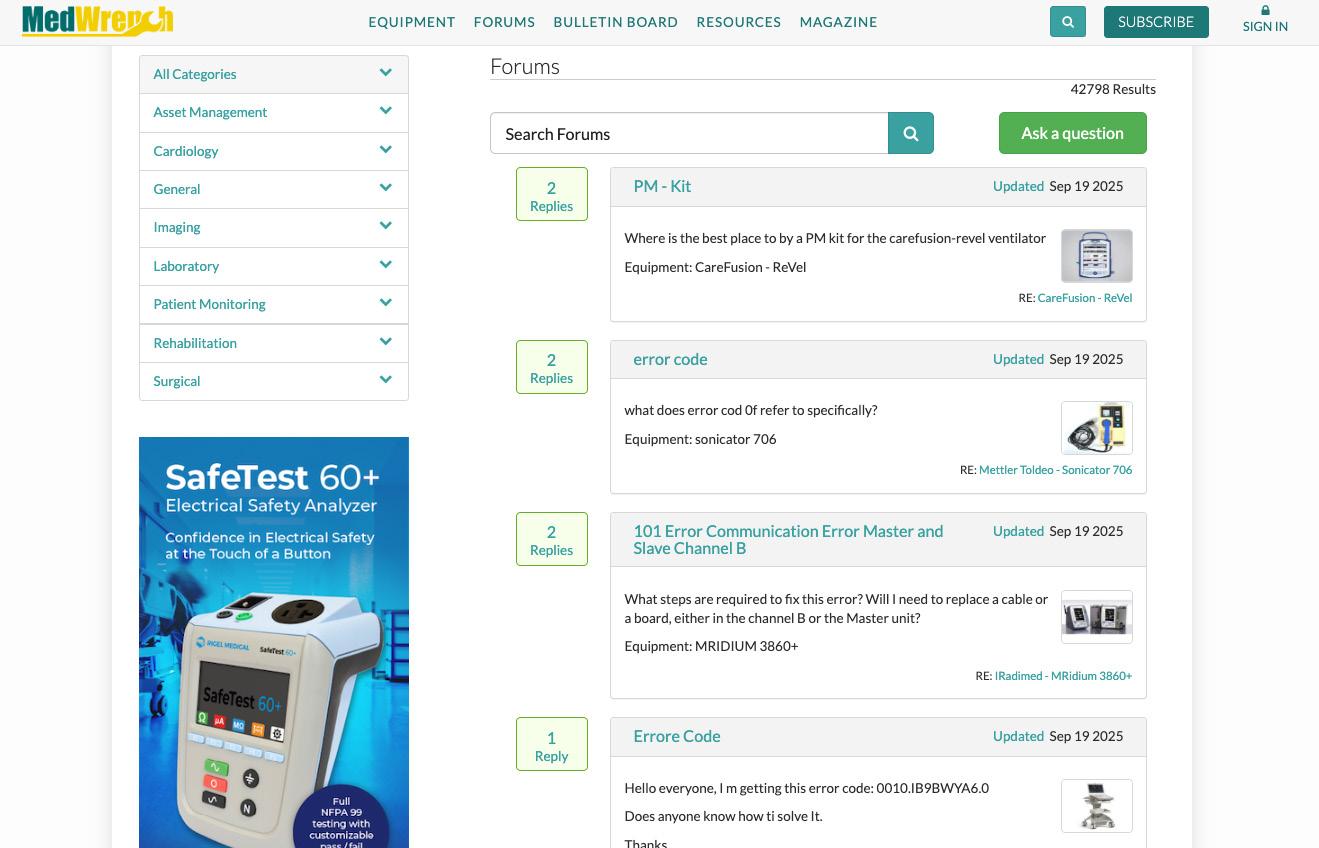Image resolution: width=1319 pixels, height=848 pixels.
Task: Follow the IRadimed - MRidium 3860+ link
Action: (x=1063, y=676)
